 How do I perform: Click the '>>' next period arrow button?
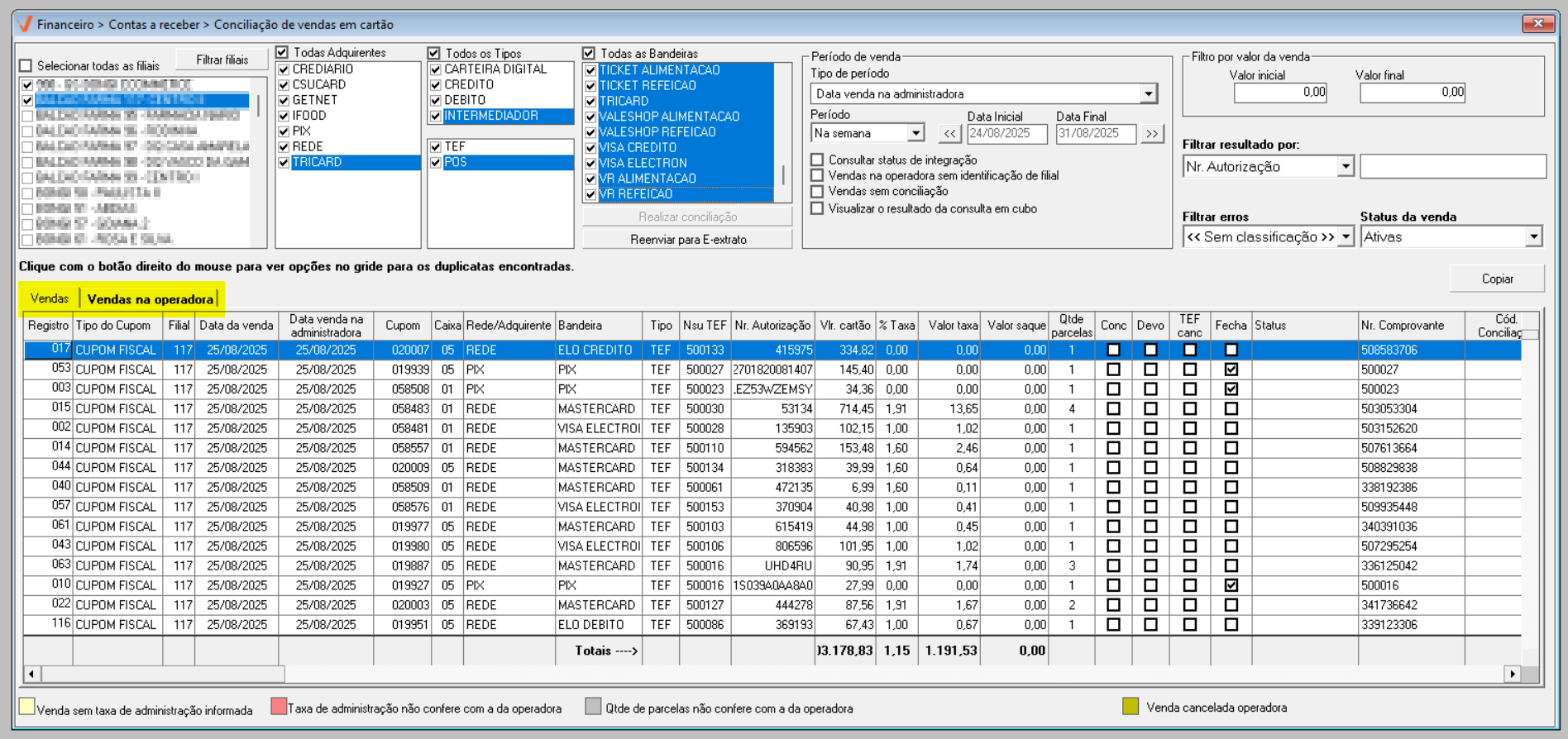pos(1152,134)
